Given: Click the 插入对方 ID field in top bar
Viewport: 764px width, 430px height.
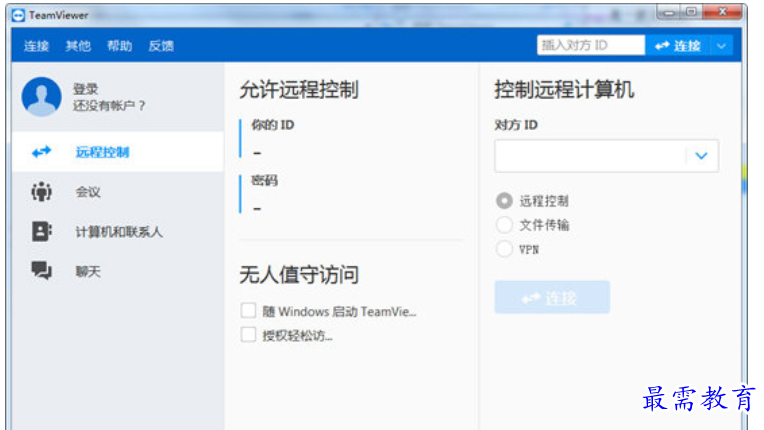Looking at the screenshot, I should (x=591, y=45).
